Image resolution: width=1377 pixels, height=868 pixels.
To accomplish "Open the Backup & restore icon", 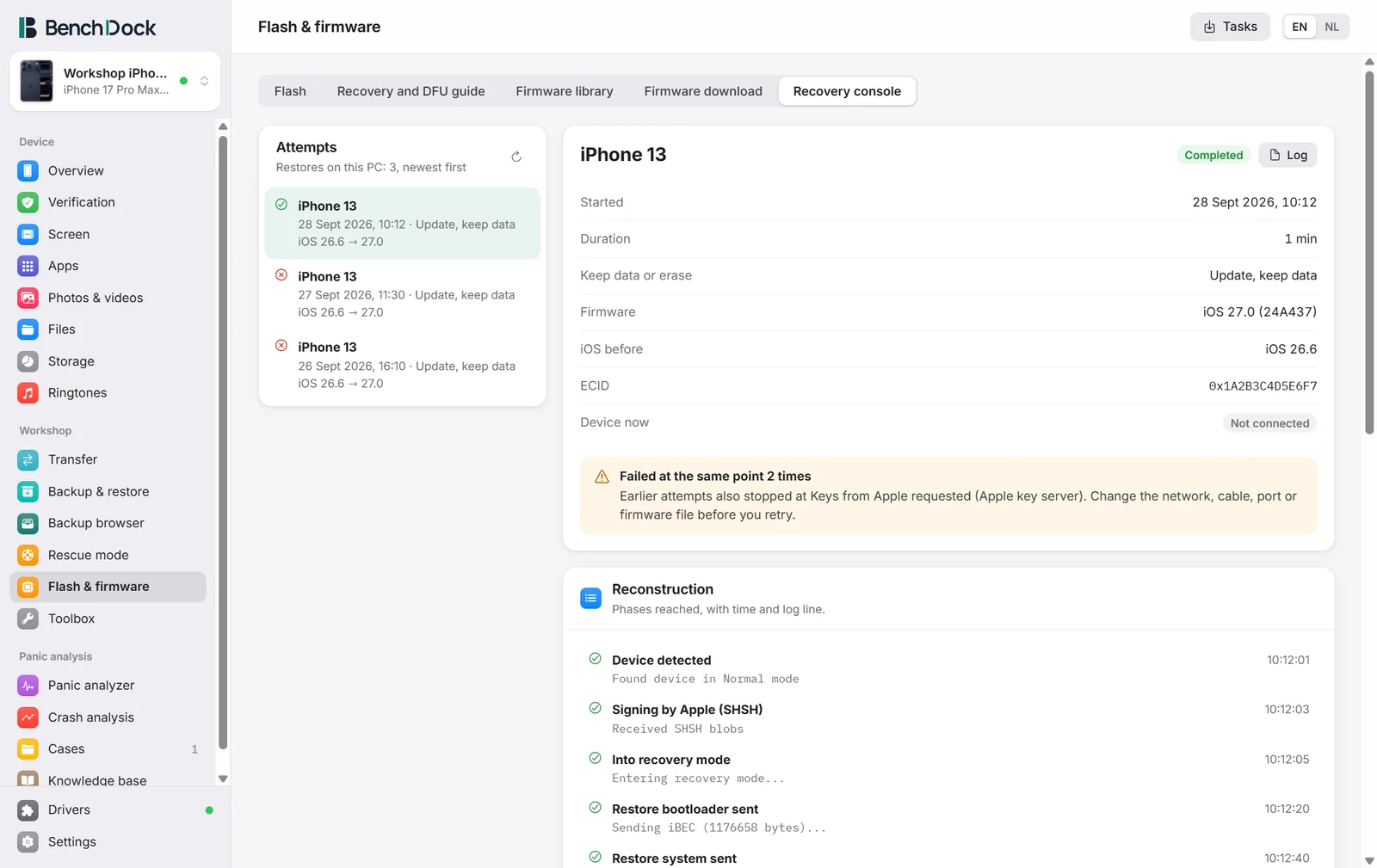I will (x=28, y=491).
